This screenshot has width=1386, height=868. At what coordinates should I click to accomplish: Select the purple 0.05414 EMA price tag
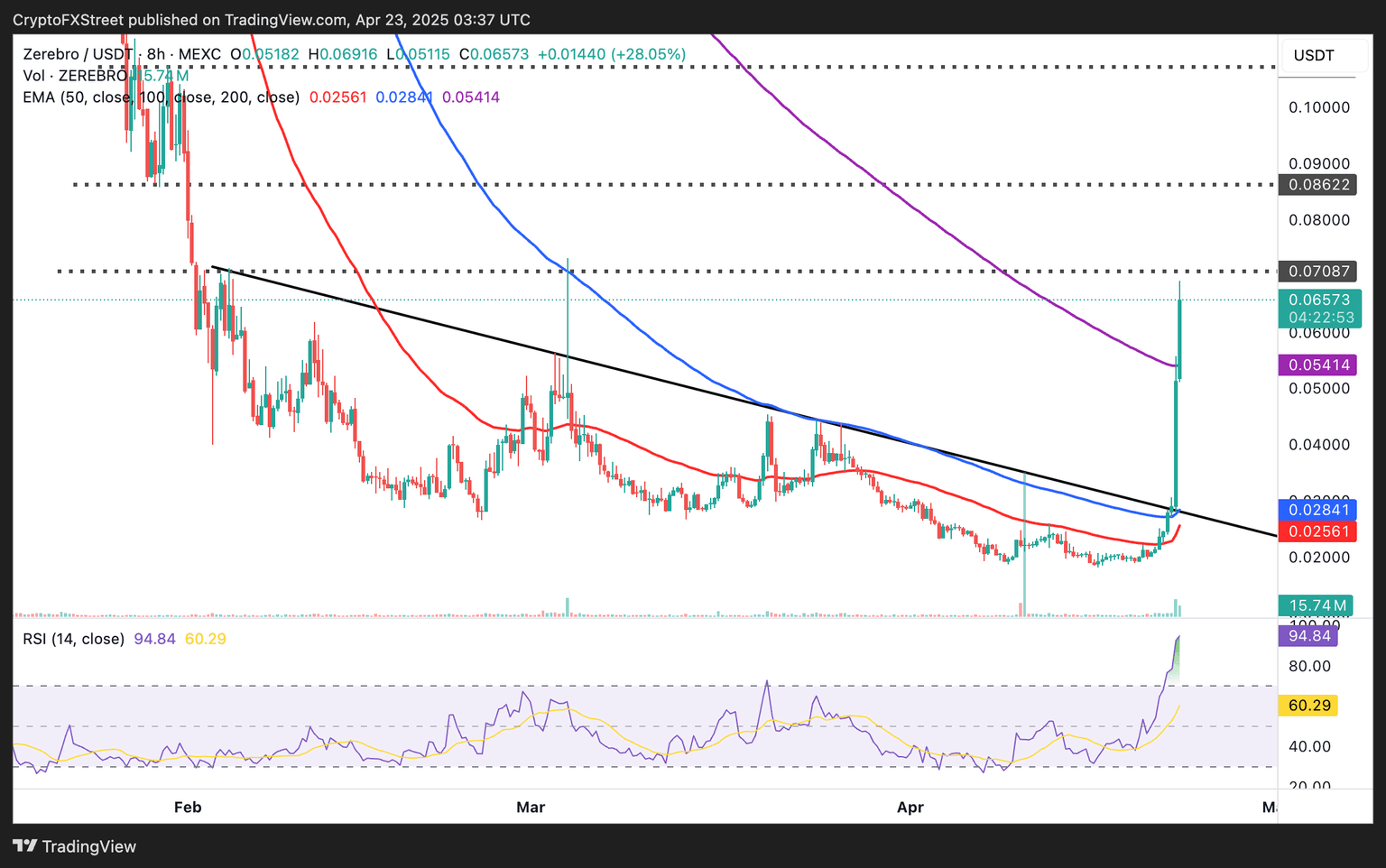click(1318, 365)
